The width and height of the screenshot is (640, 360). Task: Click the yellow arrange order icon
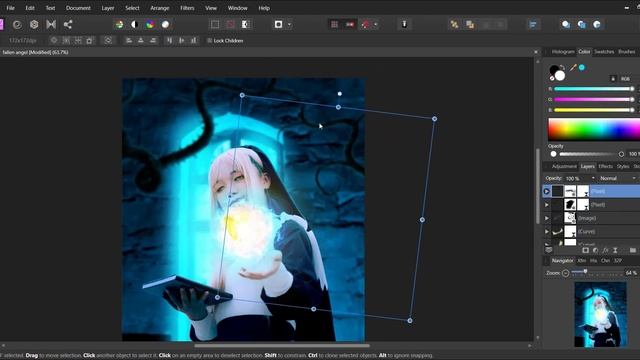coord(454,24)
